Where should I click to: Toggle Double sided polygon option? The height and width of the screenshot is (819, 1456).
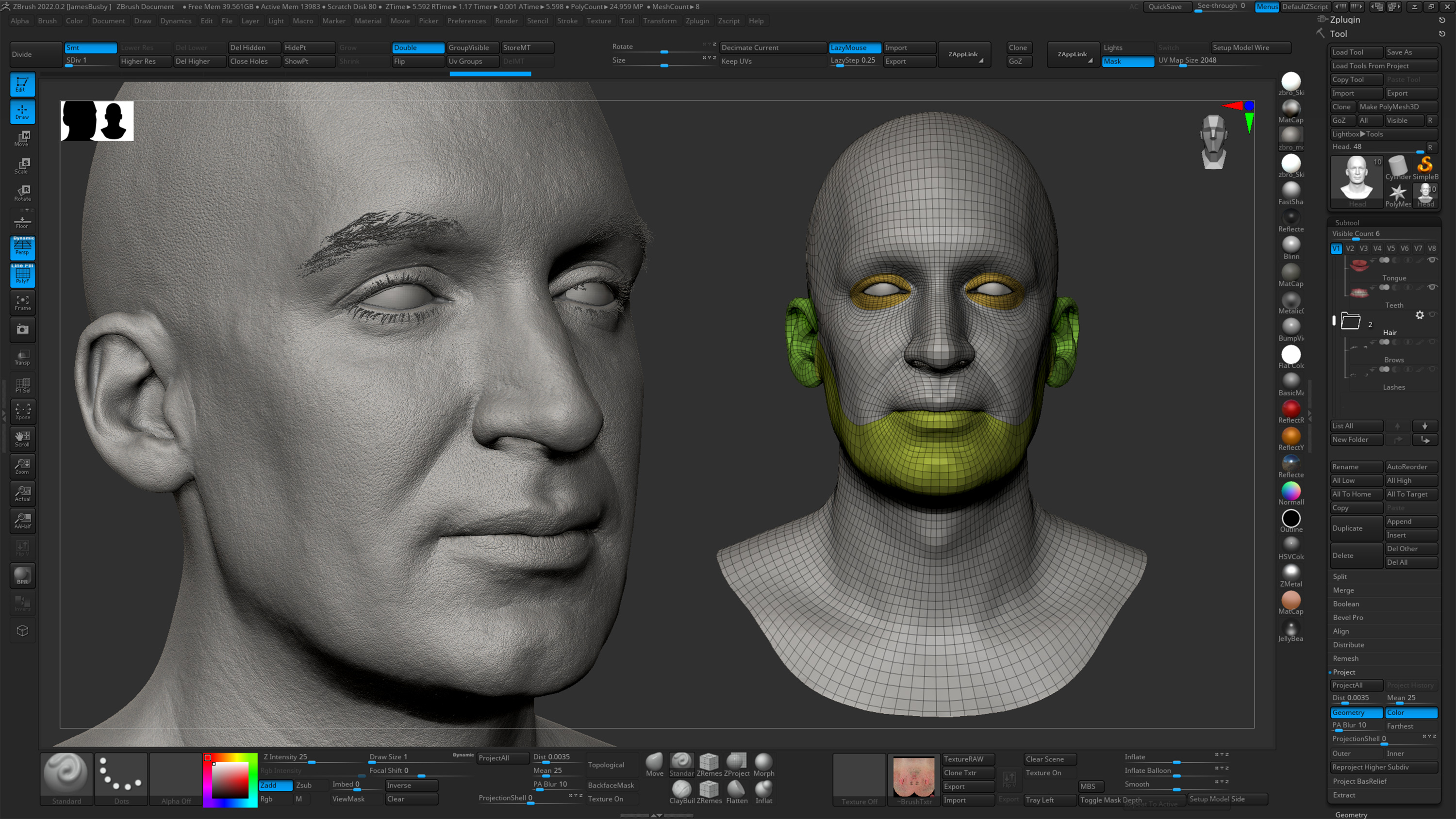[x=418, y=47]
